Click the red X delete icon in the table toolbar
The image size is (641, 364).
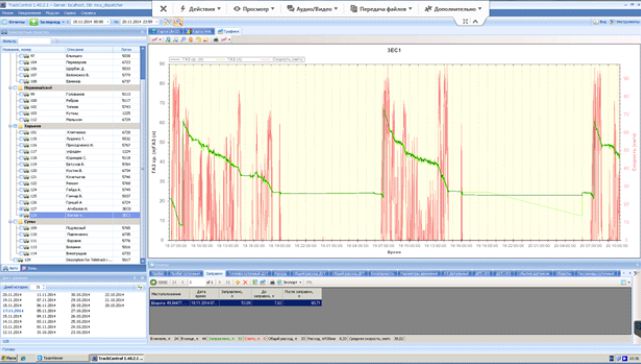click(x=245, y=282)
